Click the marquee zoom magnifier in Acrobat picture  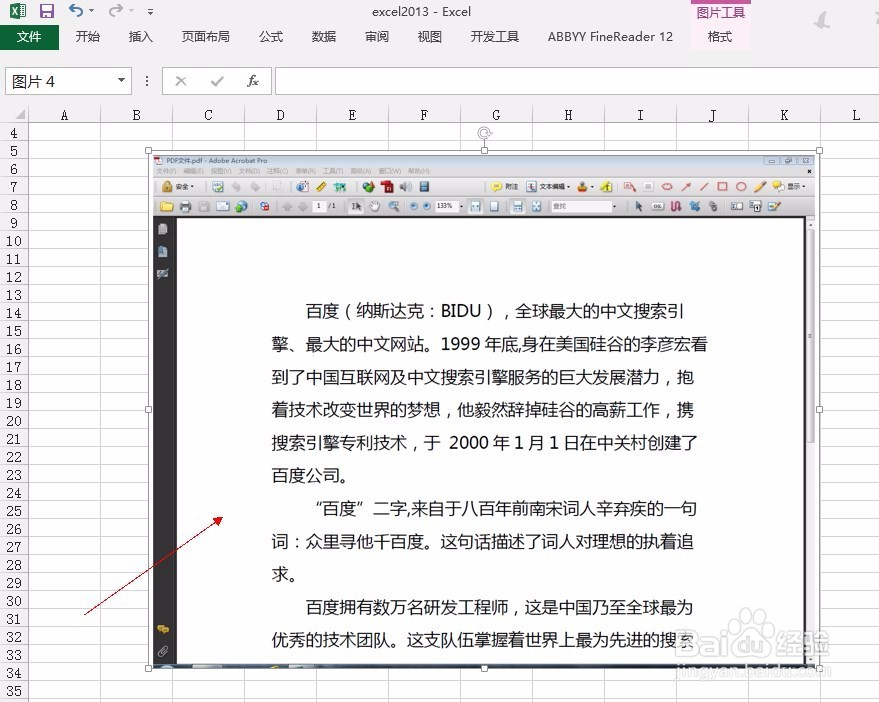pos(394,206)
